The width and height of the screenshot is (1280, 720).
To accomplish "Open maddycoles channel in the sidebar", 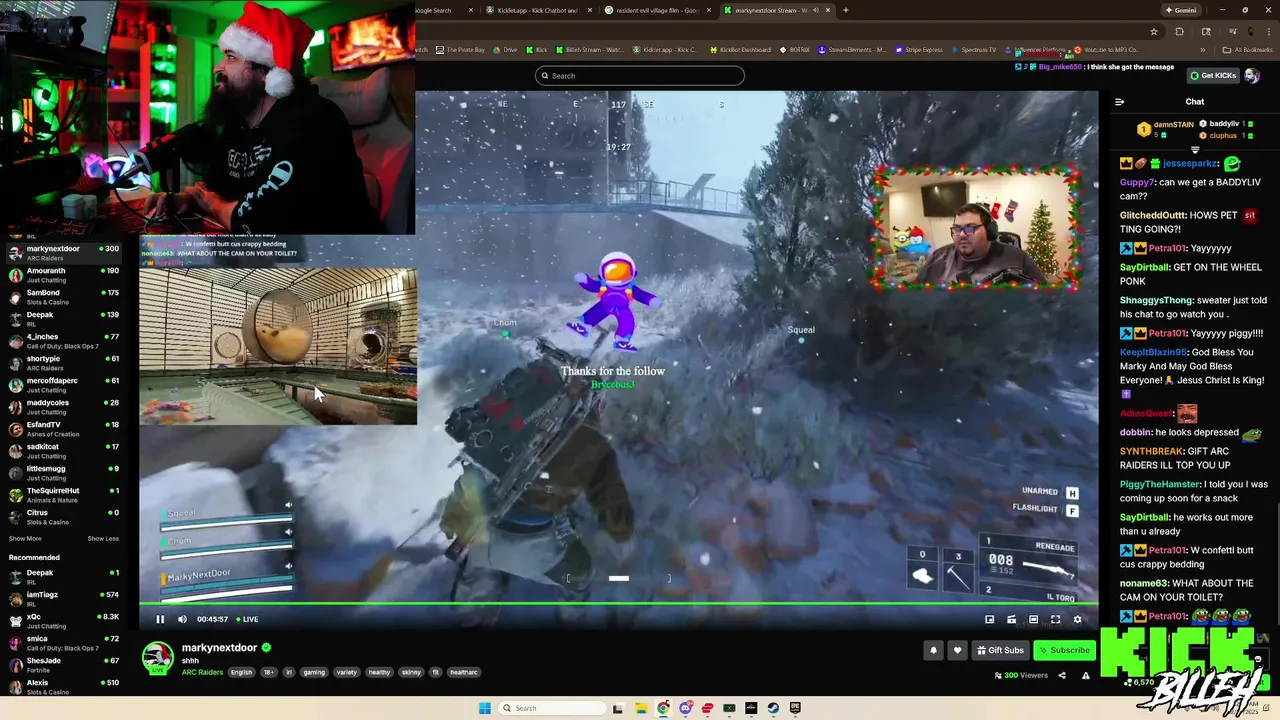I will tap(64, 407).
